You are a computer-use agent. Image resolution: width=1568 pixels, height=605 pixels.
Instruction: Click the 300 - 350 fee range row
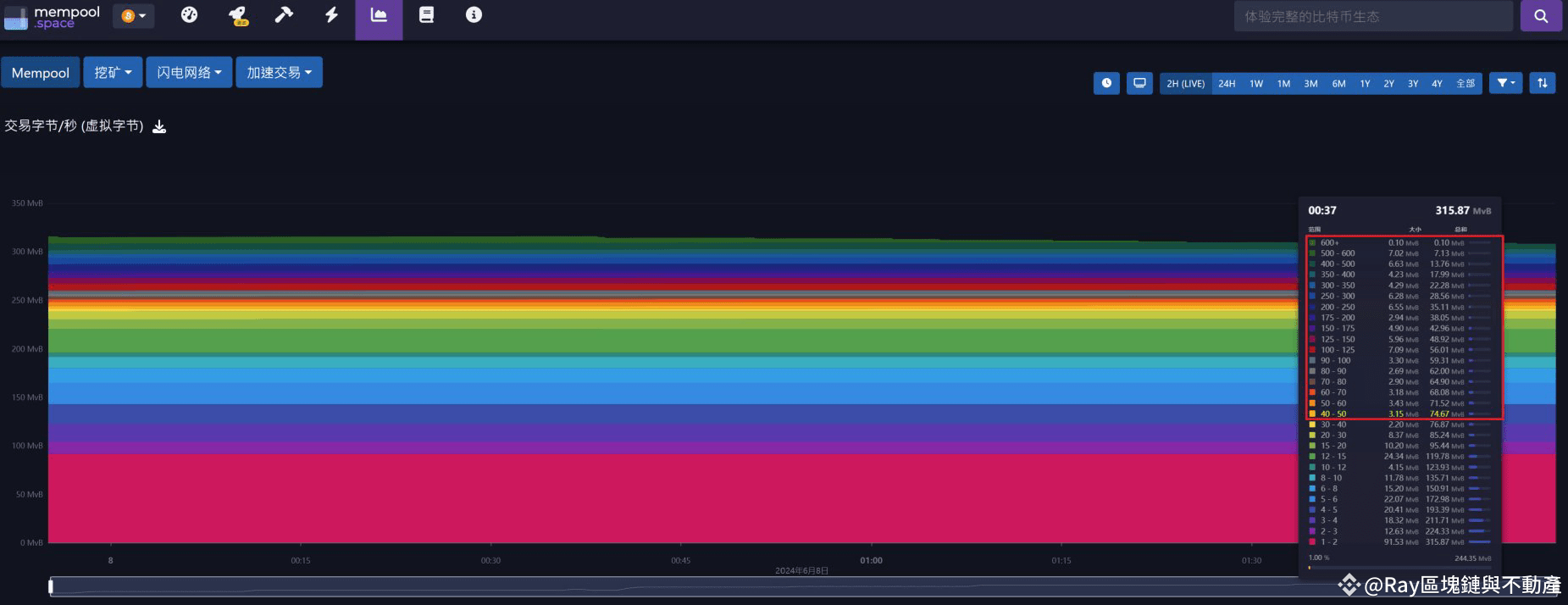click(1401, 286)
